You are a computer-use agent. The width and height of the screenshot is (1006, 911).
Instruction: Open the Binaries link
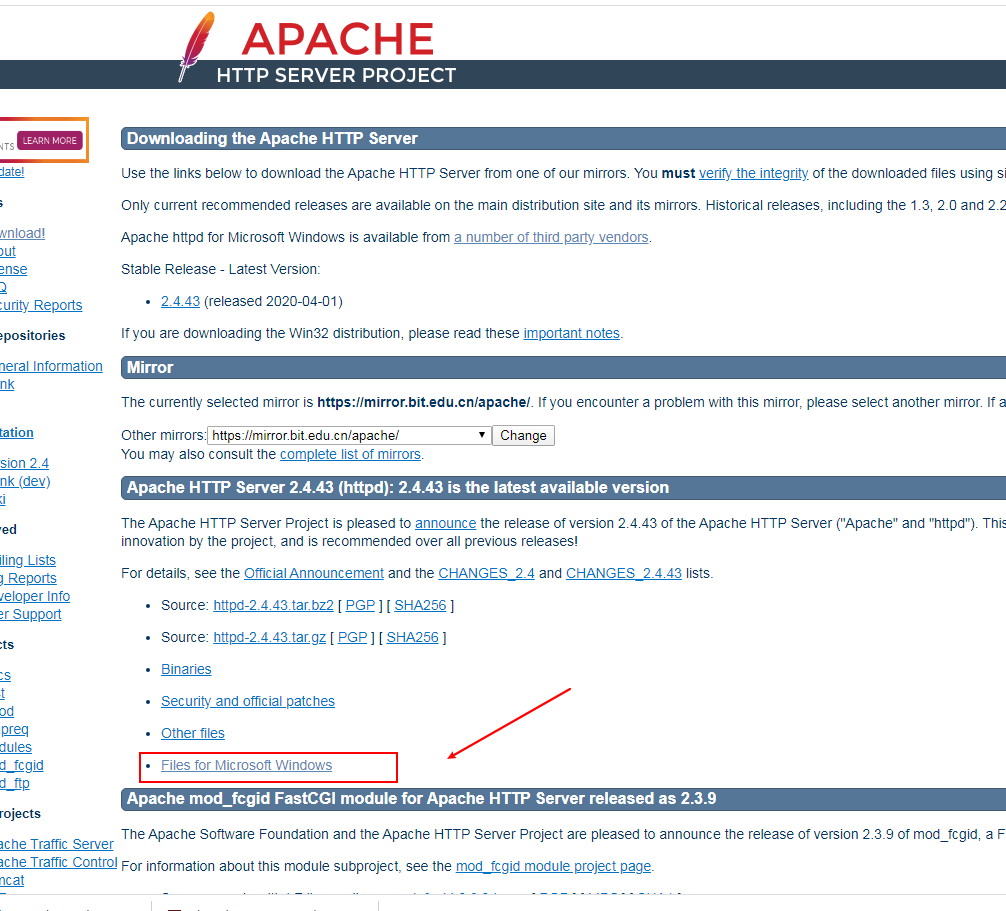pyautogui.click(x=186, y=670)
